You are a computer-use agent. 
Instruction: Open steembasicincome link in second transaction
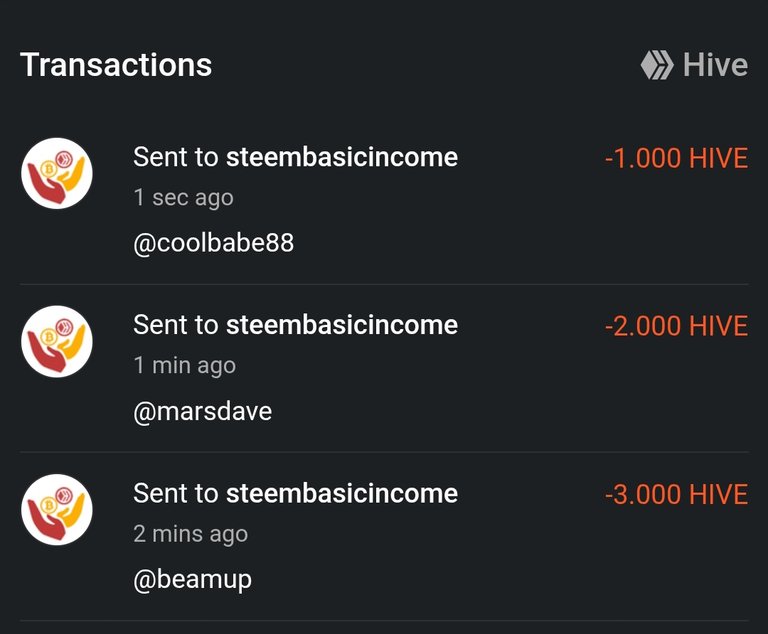(342, 325)
